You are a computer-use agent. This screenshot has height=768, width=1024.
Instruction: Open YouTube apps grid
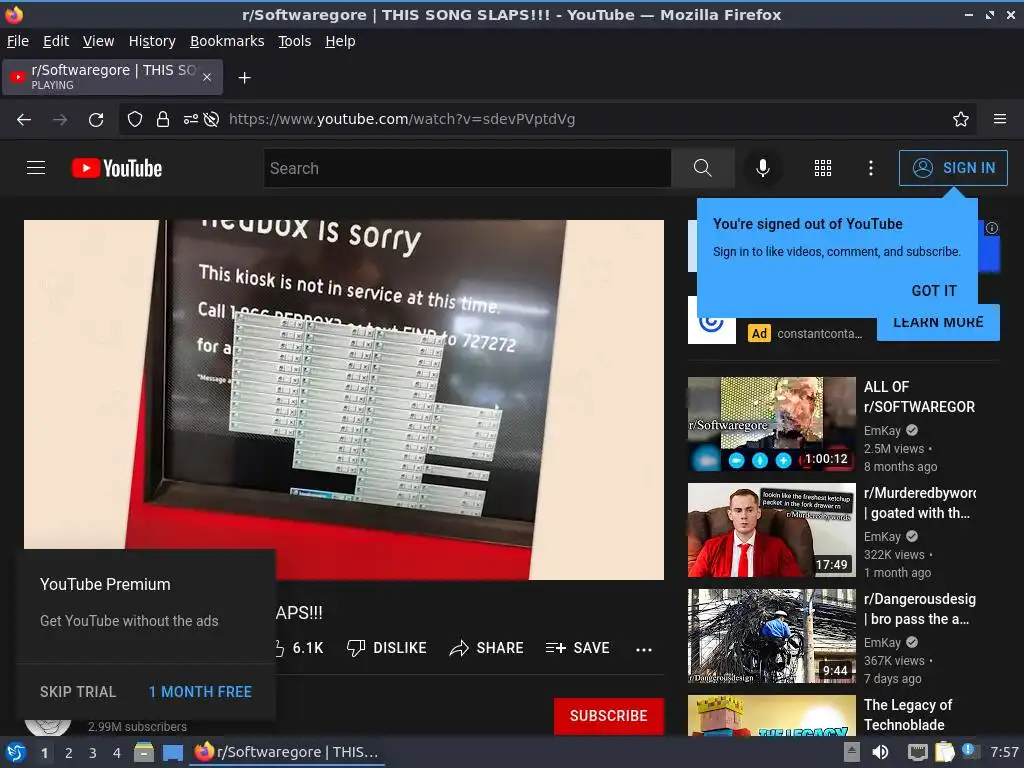tap(823, 168)
